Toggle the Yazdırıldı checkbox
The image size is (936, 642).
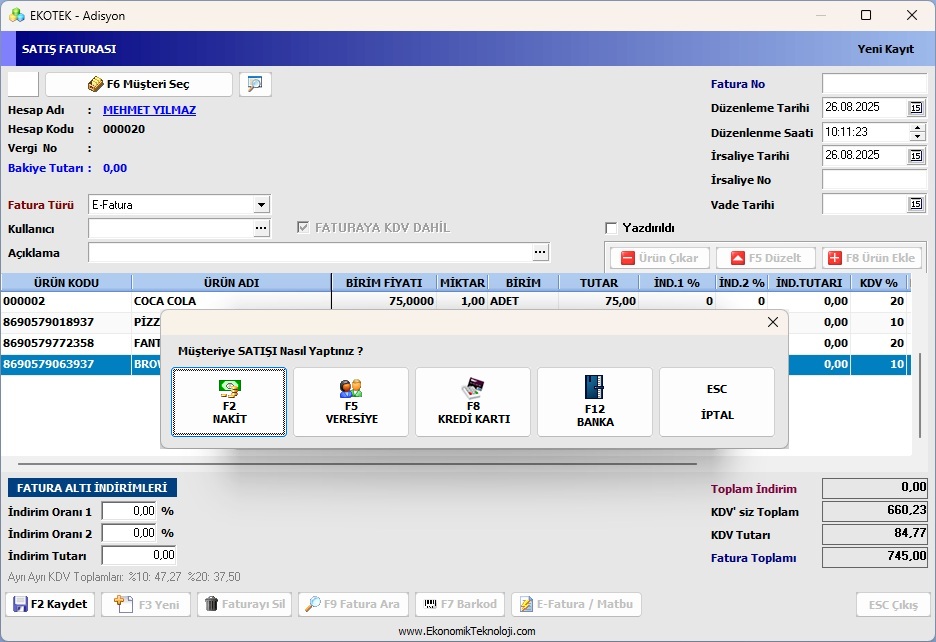[x=611, y=228]
